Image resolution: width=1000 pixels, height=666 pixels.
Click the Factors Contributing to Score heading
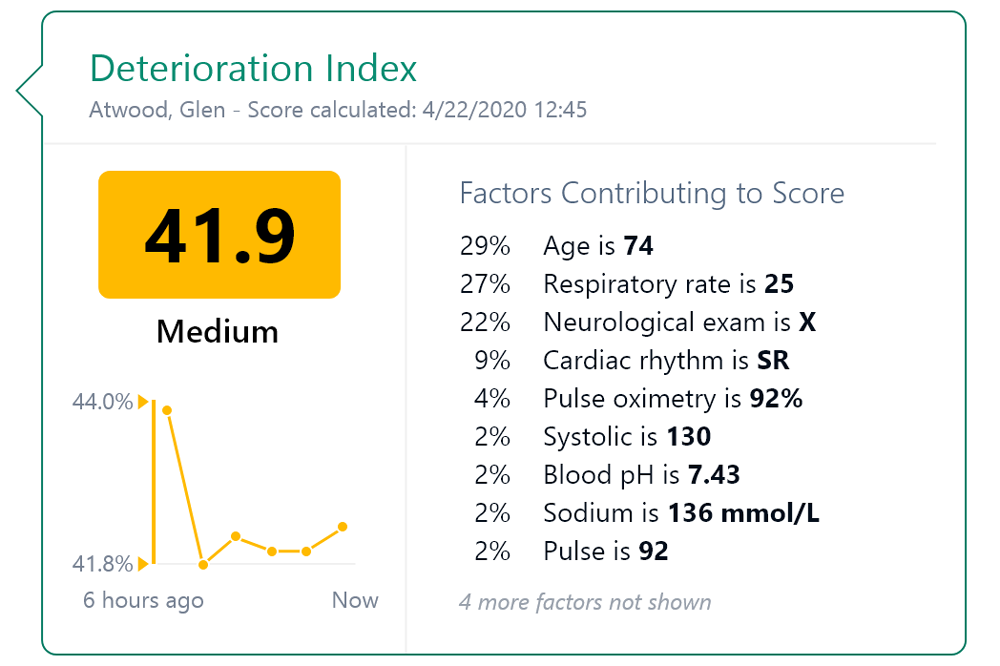[651, 193]
